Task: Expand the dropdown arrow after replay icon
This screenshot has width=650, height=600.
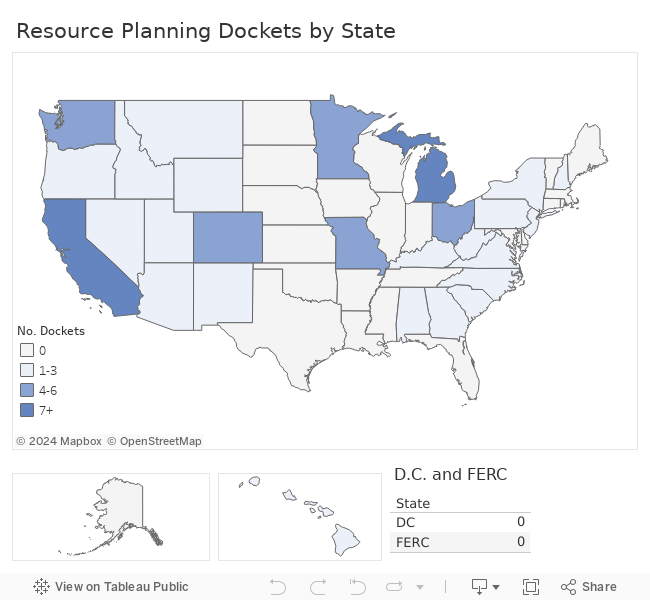Action: tap(420, 587)
